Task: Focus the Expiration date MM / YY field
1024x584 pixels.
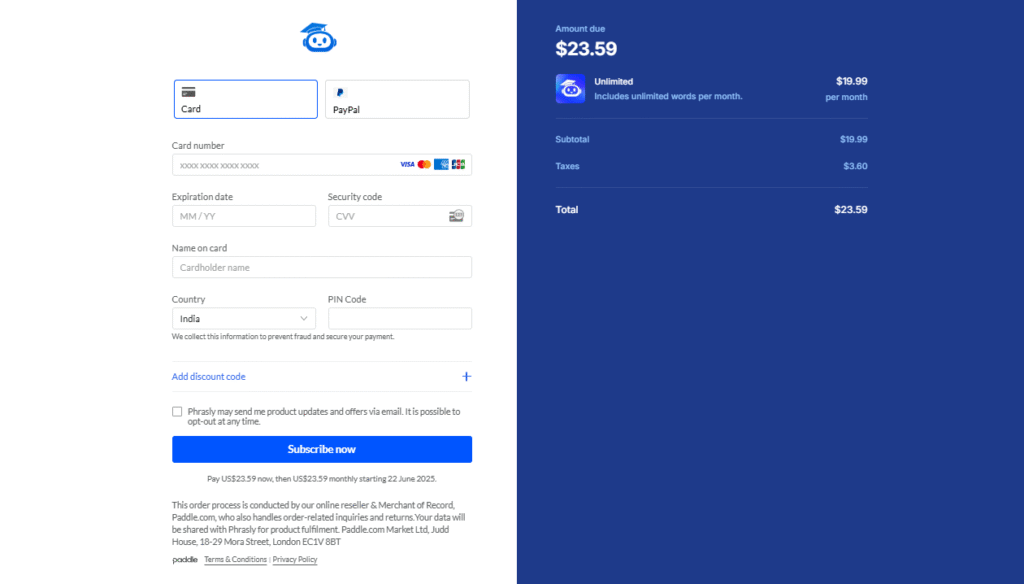Action: (244, 216)
